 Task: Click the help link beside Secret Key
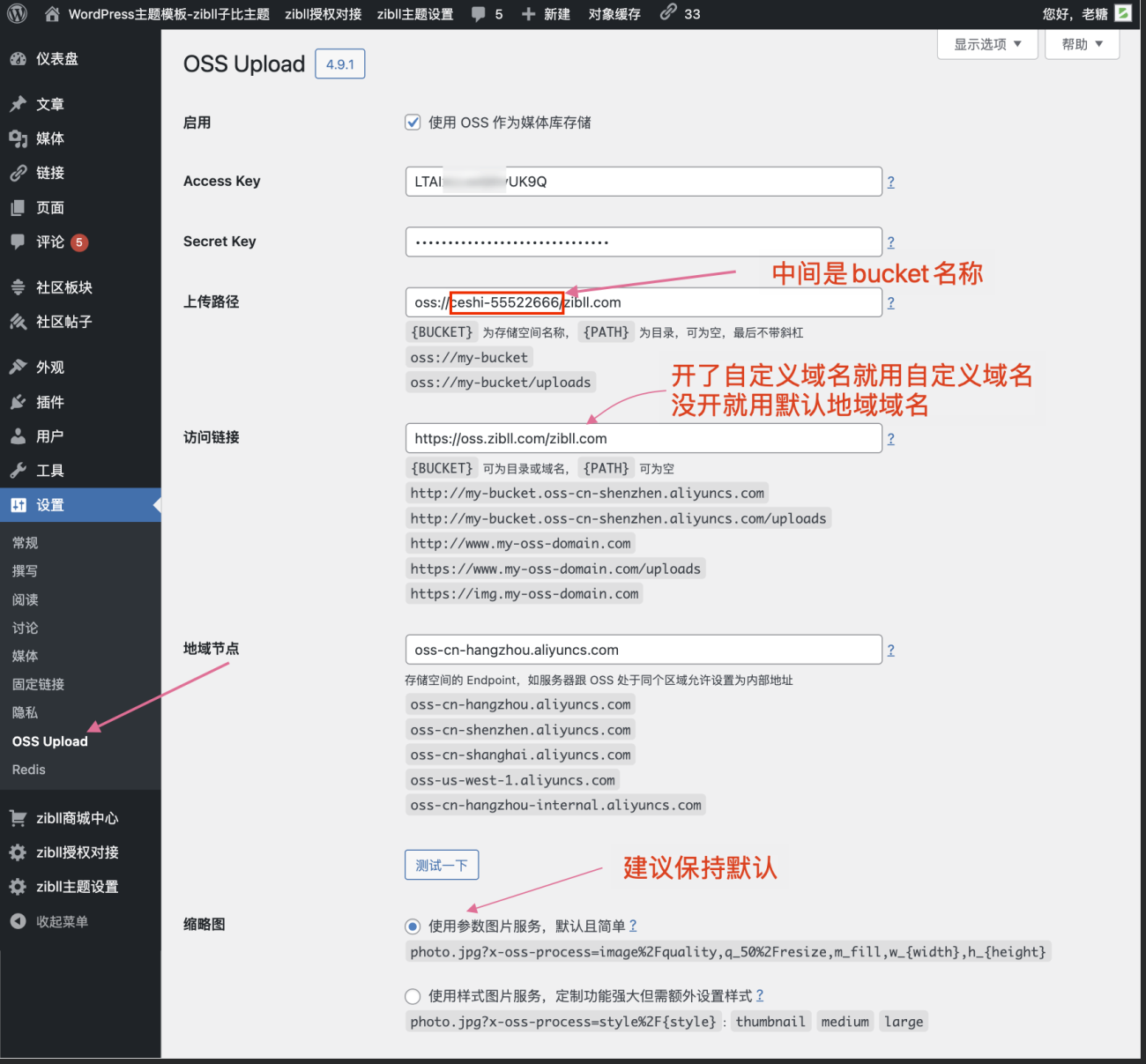tap(890, 242)
